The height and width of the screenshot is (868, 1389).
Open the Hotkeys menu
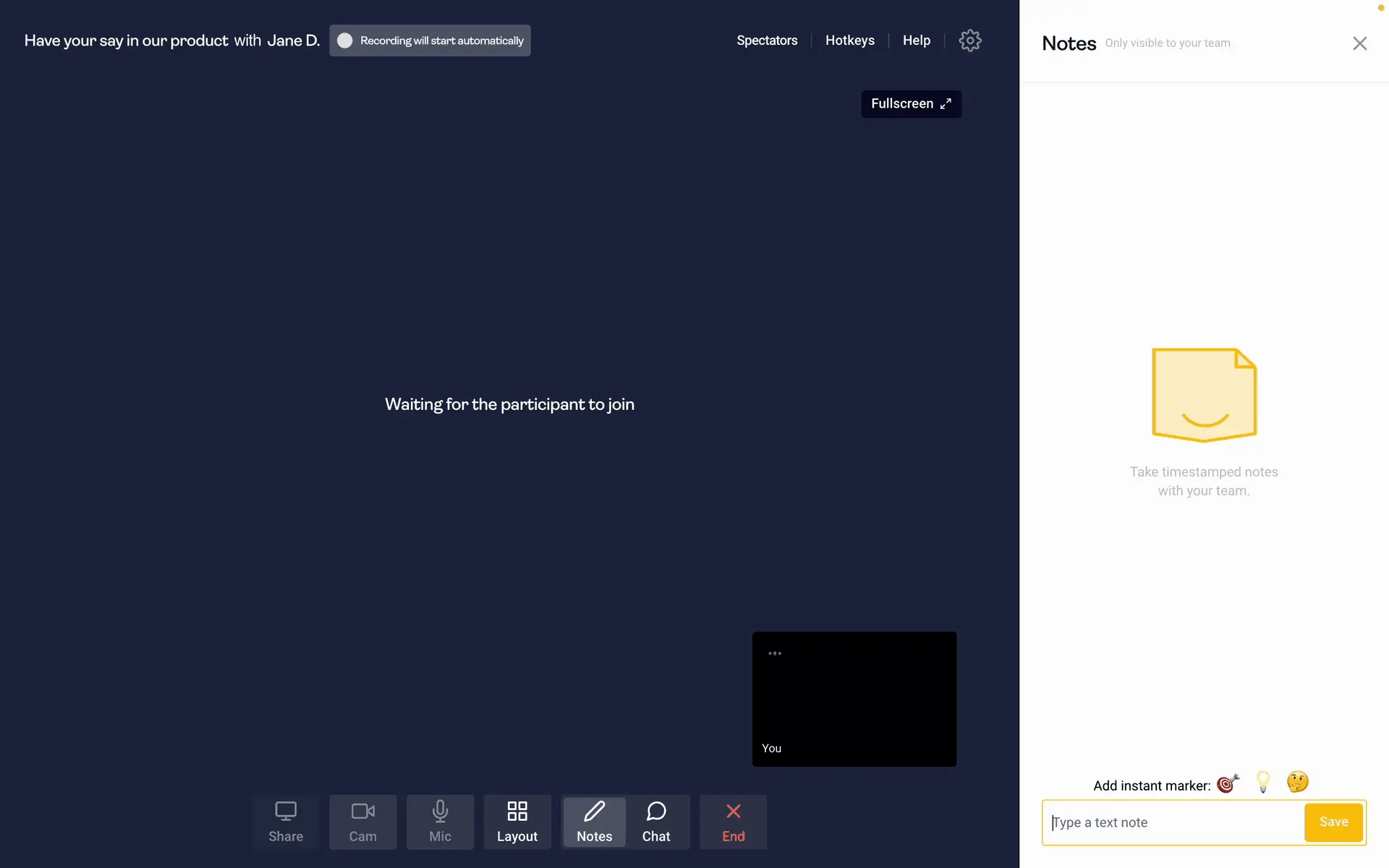(849, 41)
